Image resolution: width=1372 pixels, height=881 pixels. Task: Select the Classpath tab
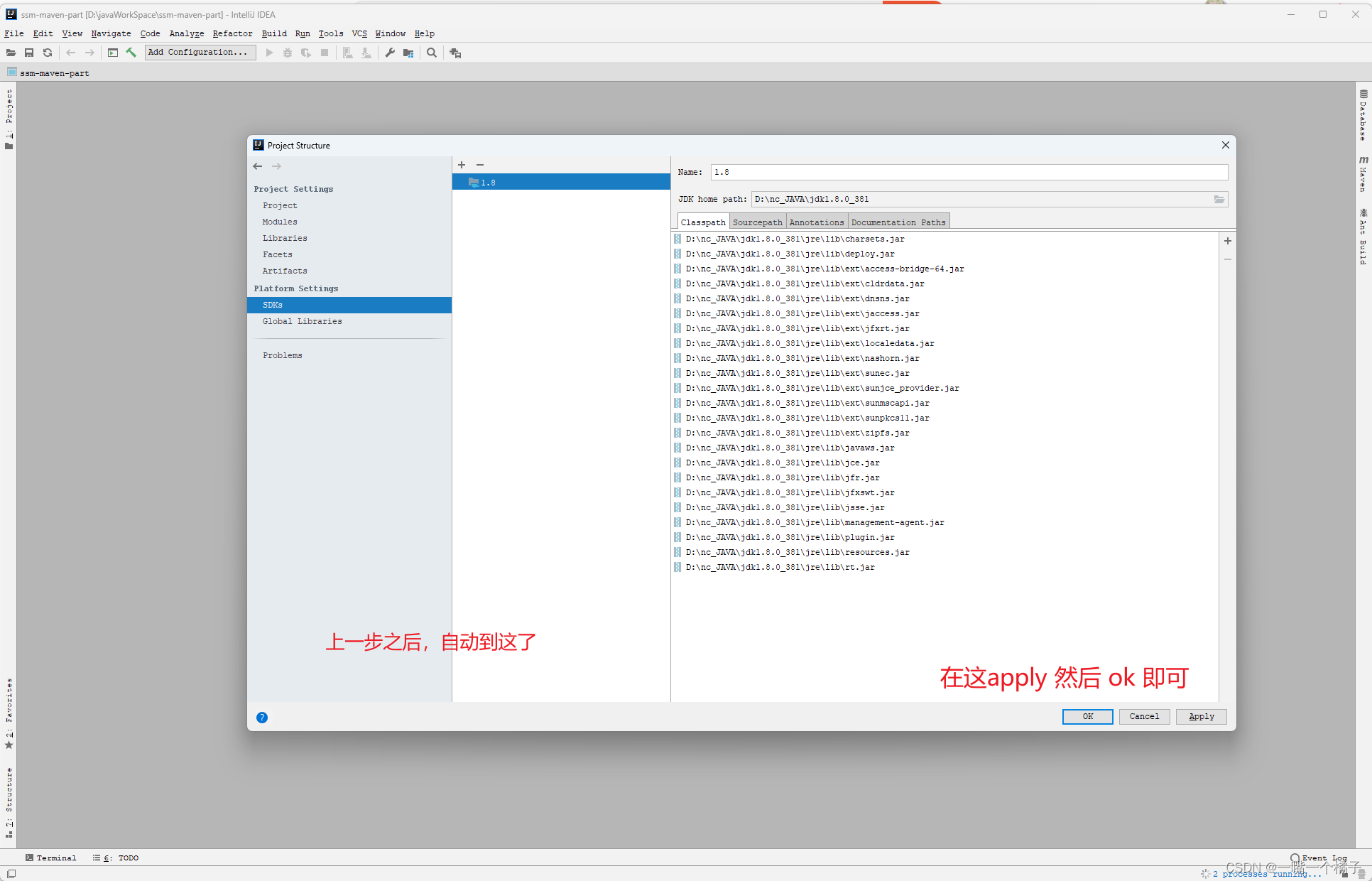(x=703, y=222)
